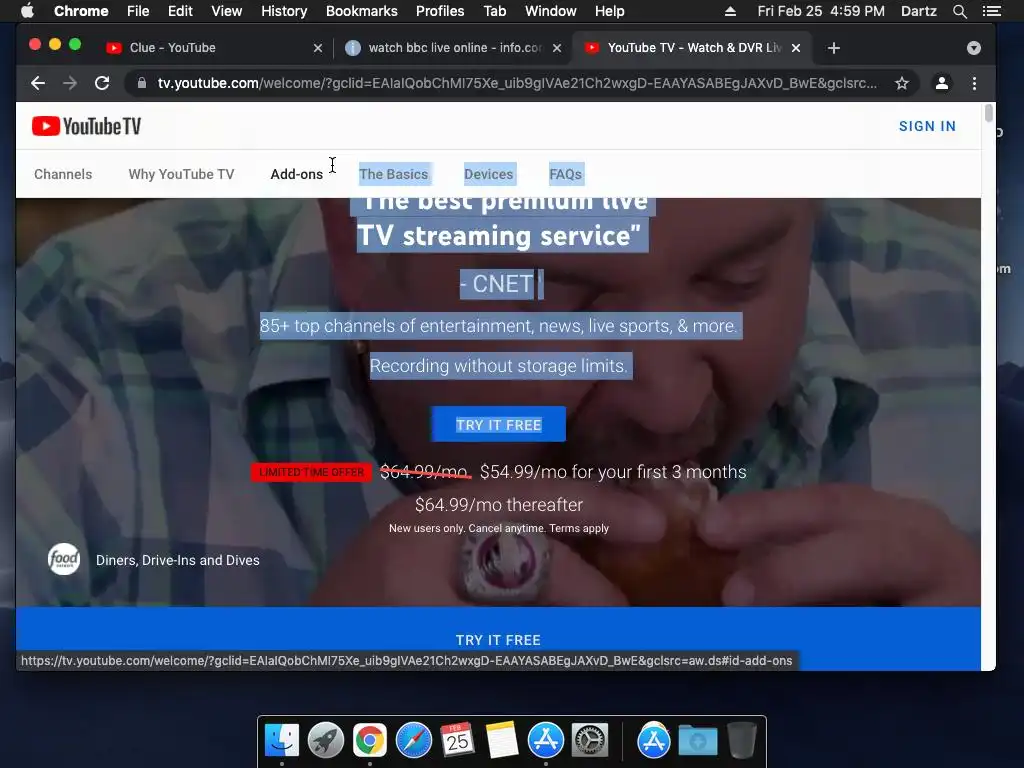Viewport: 1024px width, 768px height.
Task: Open the tab search dropdown arrow
Action: [974, 48]
